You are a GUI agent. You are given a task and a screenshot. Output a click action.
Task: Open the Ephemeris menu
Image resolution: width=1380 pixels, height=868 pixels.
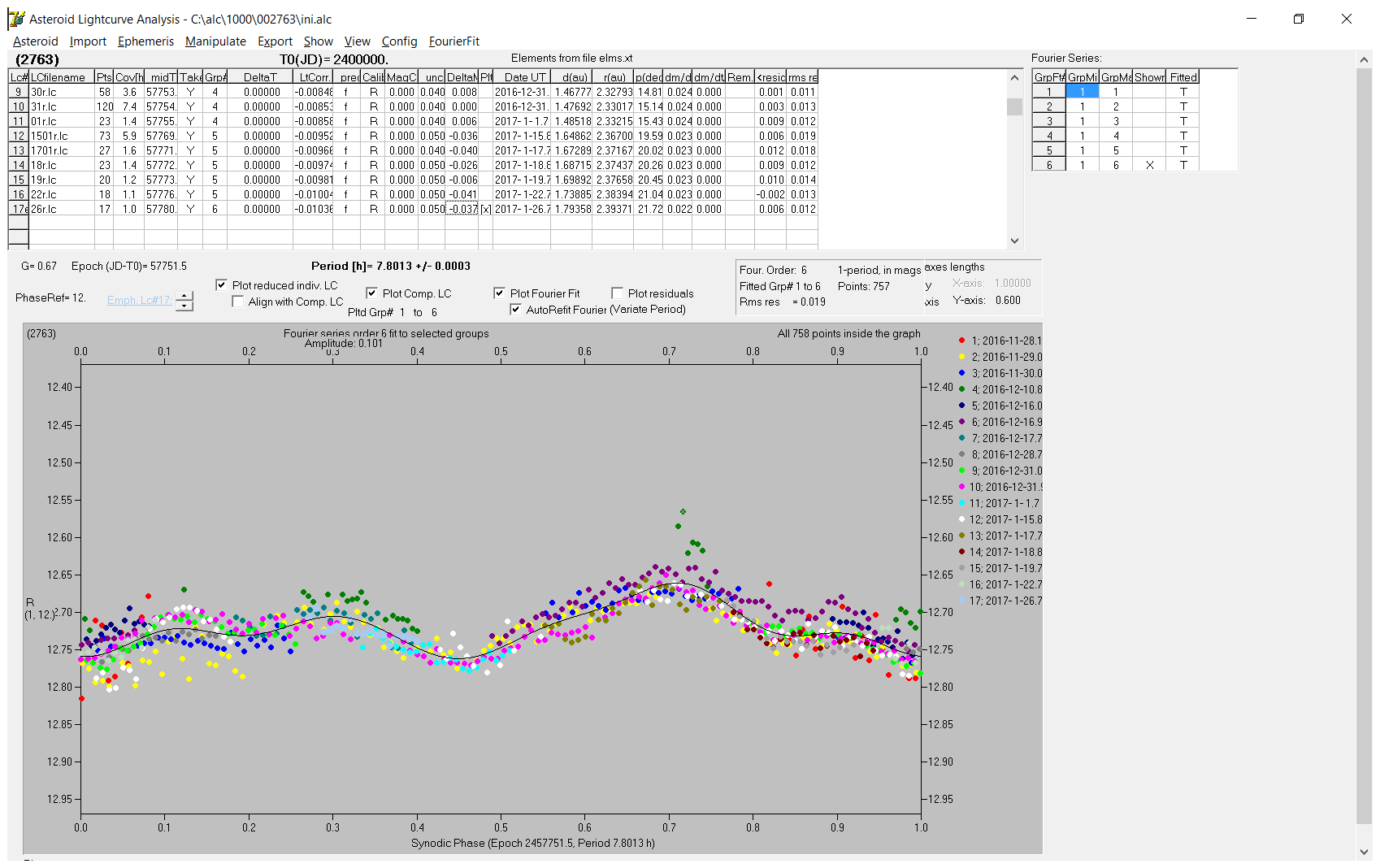tap(145, 41)
